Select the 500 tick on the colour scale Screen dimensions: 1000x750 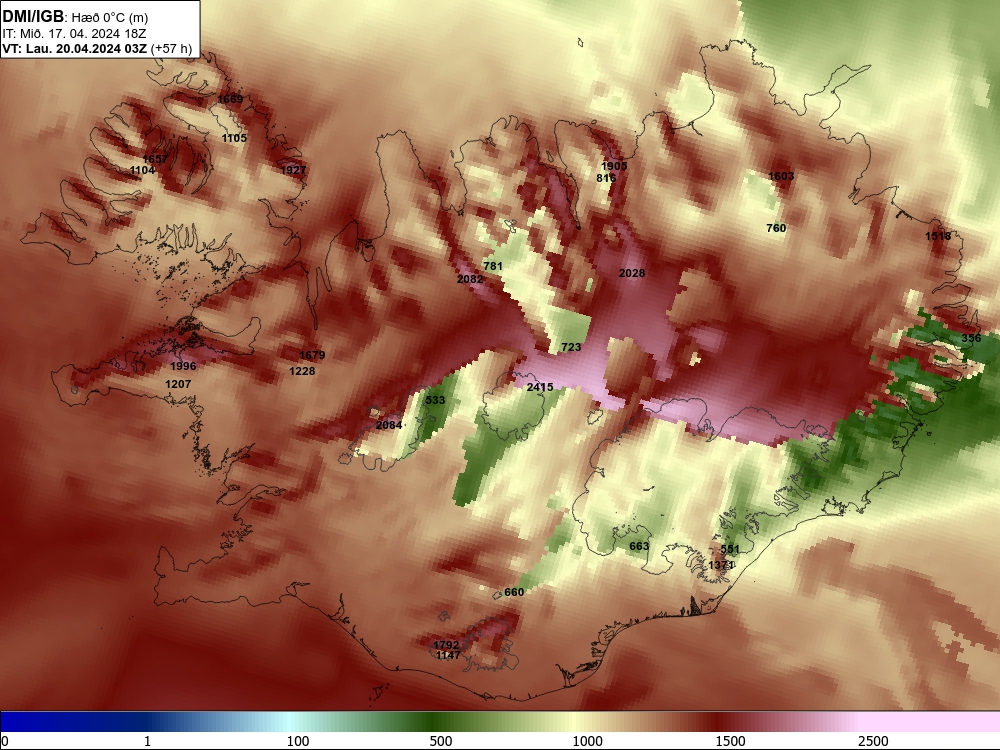441,740
